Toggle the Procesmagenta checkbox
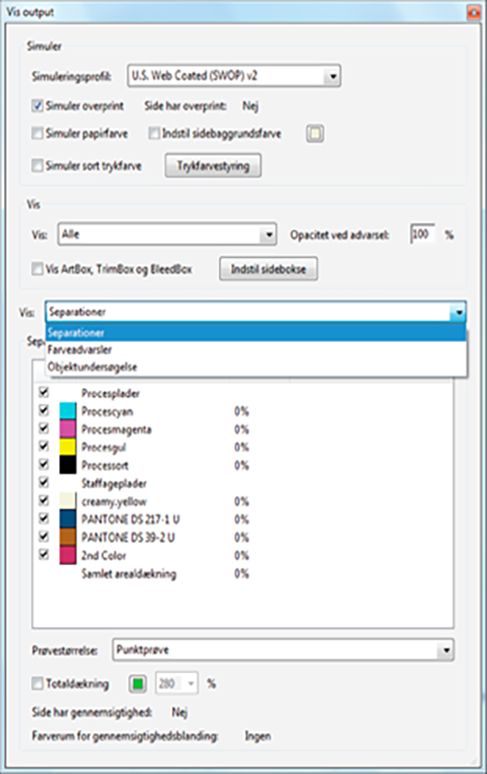This screenshot has height=774, width=487. (44, 428)
